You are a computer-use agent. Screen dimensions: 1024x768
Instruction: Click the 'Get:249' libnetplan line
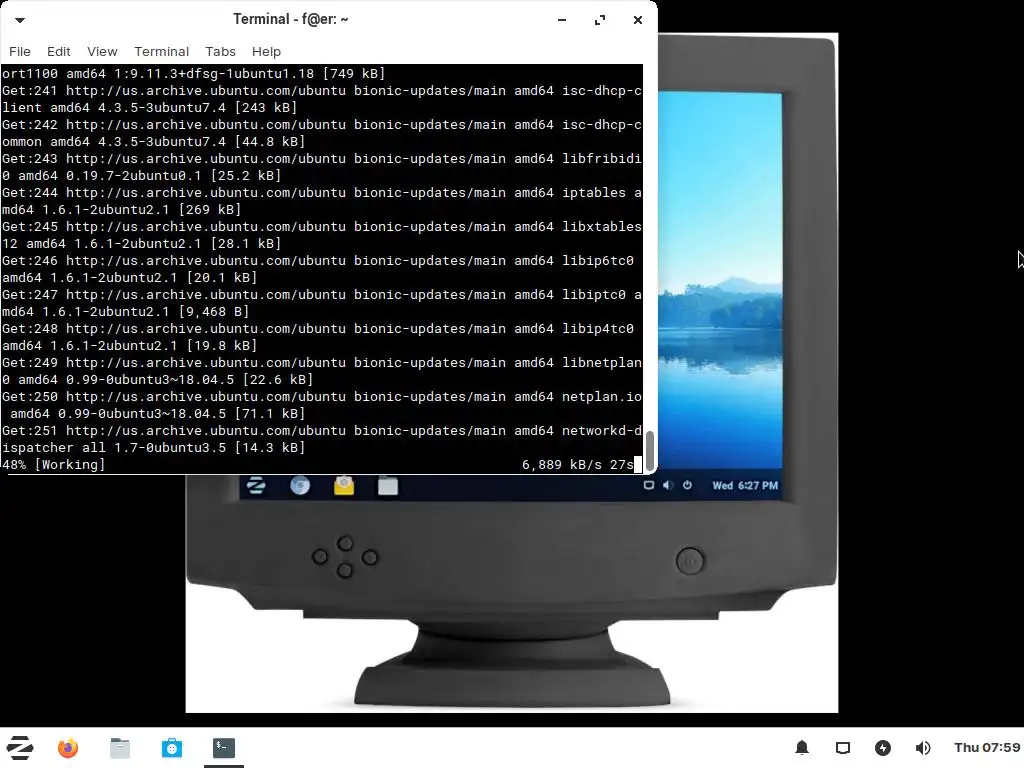pos(321,371)
